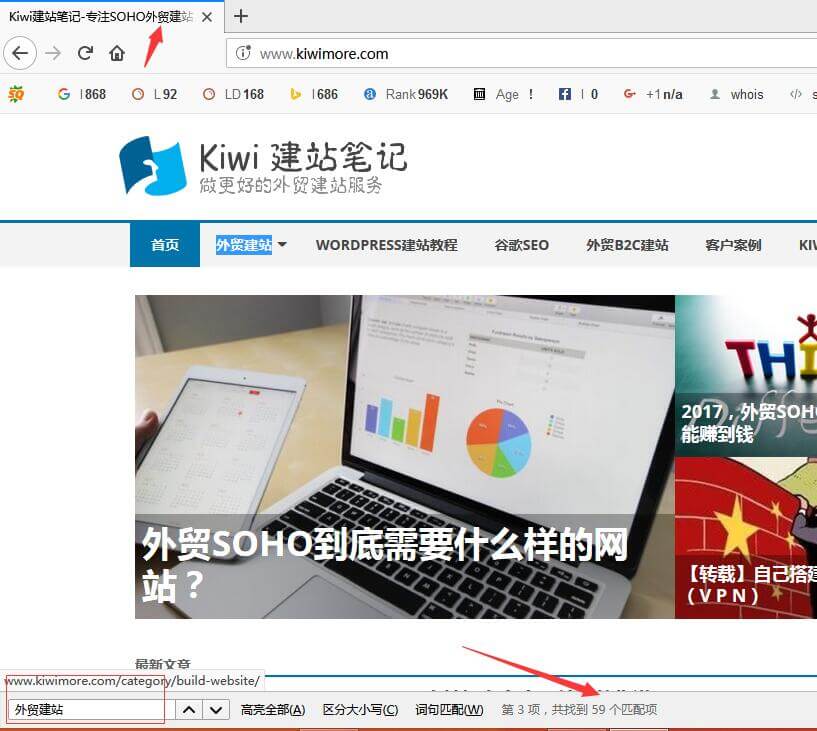
Task: Go to 首页 in the navigation menu
Action: (165, 244)
